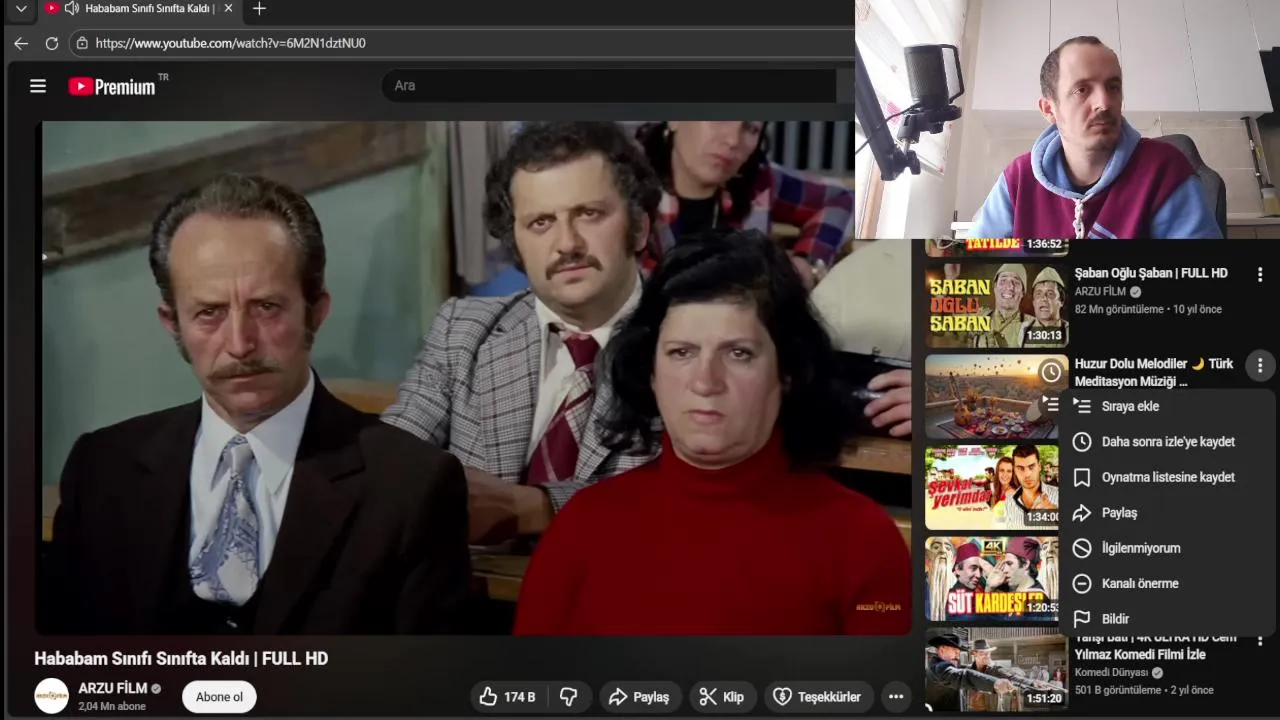
Task: Choose Sıraya ekle from the context menu
Action: pyautogui.click(x=1168, y=406)
